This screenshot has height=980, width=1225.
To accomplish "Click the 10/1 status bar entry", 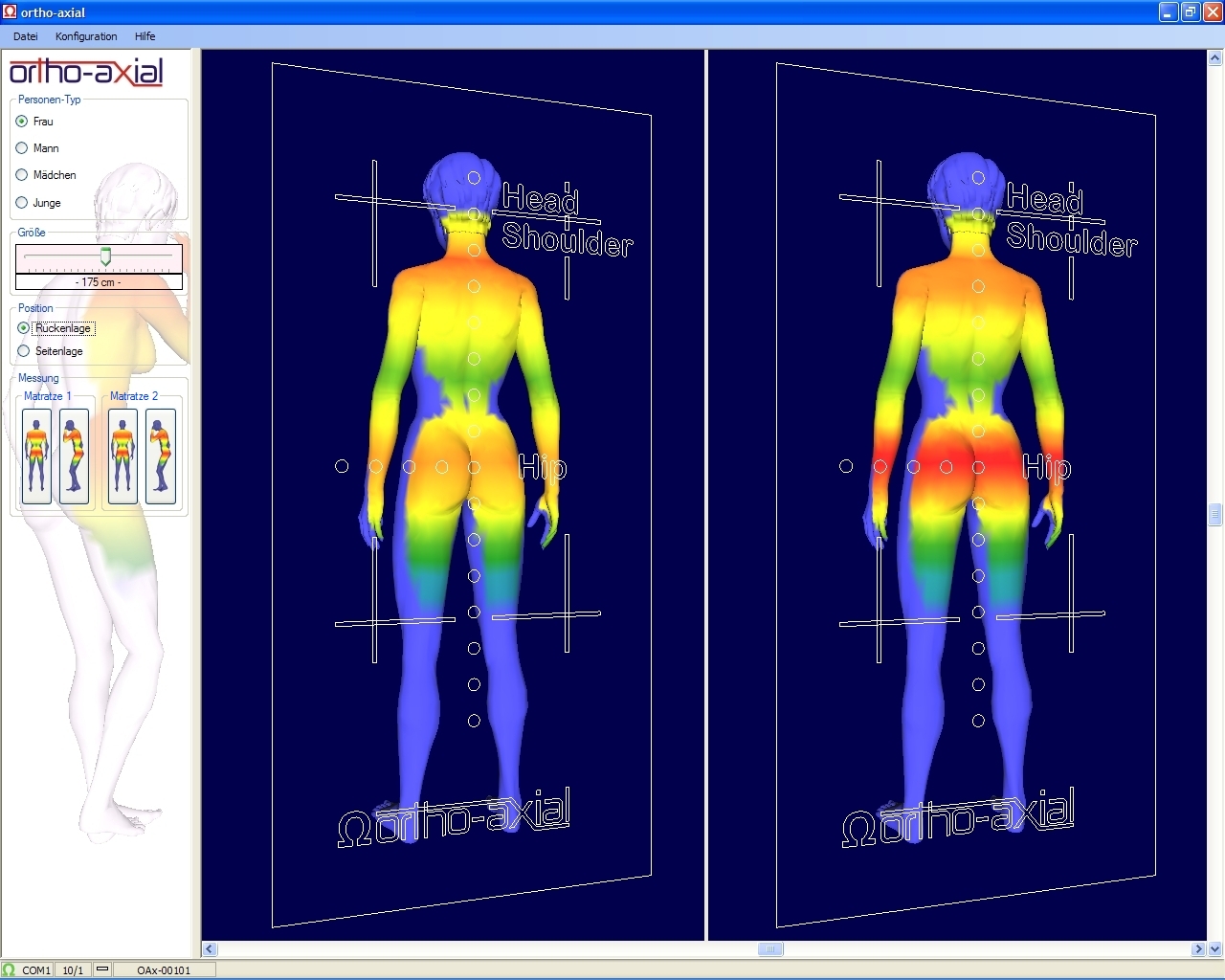I will click(73, 969).
